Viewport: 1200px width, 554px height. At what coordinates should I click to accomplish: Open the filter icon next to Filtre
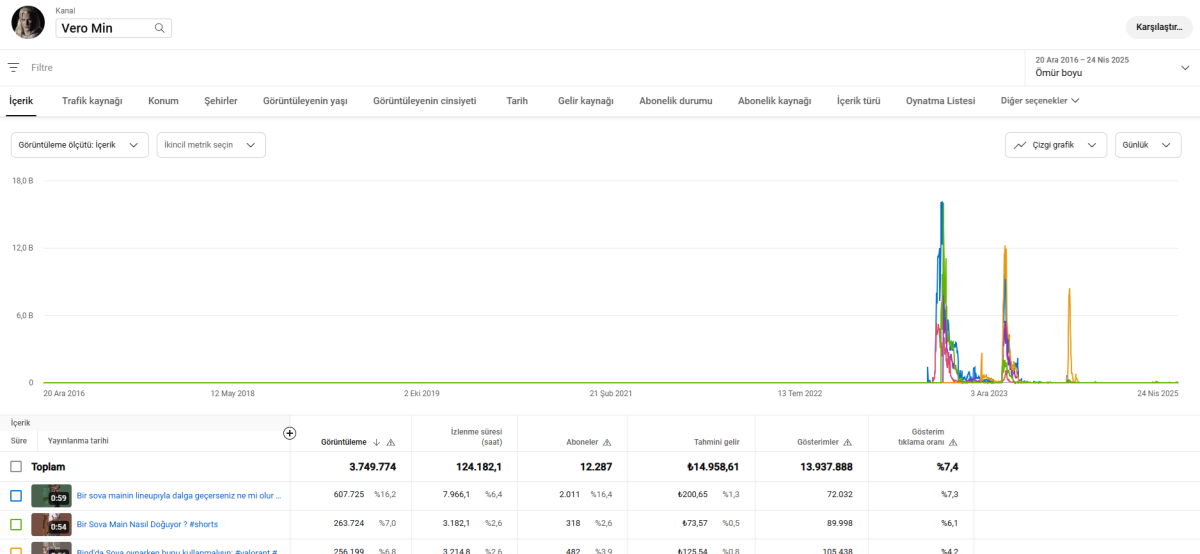(x=13, y=68)
